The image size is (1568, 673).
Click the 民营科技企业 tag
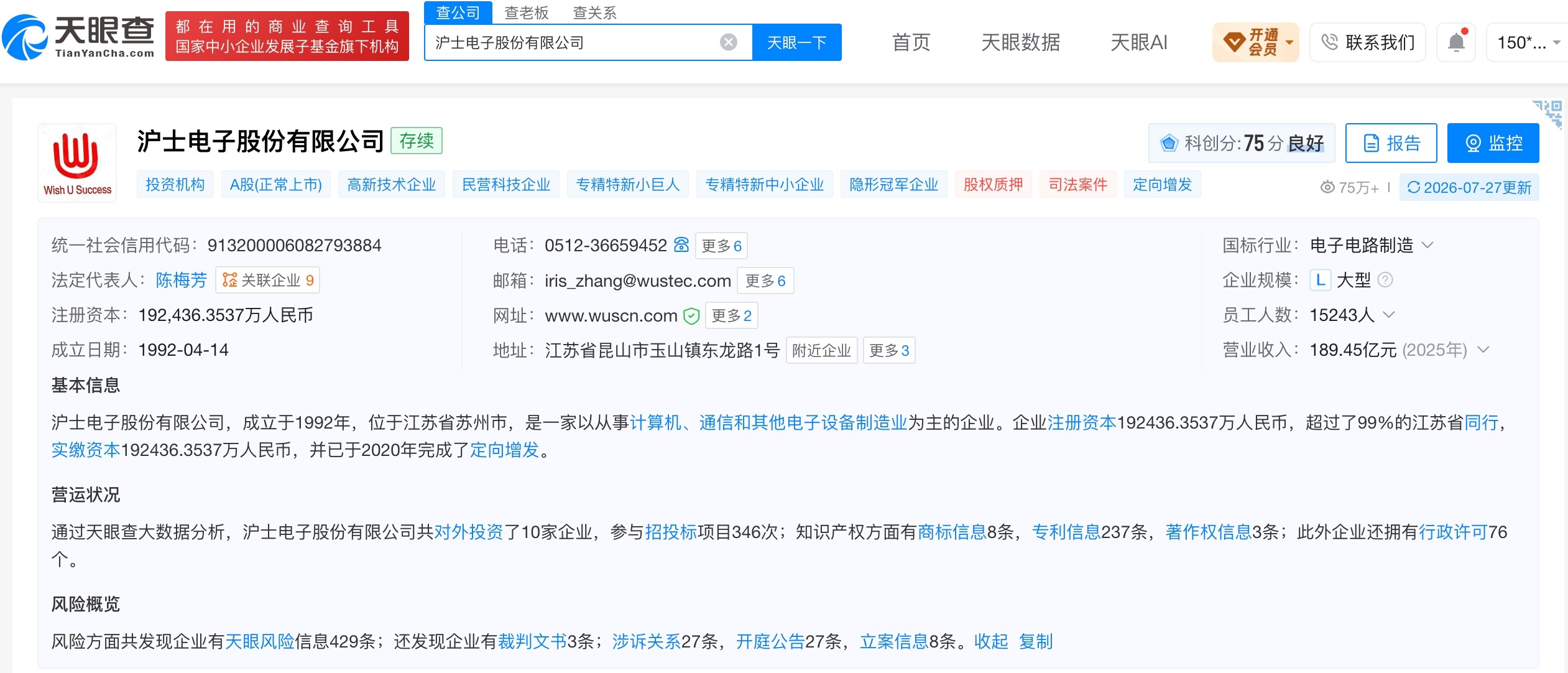click(x=506, y=184)
